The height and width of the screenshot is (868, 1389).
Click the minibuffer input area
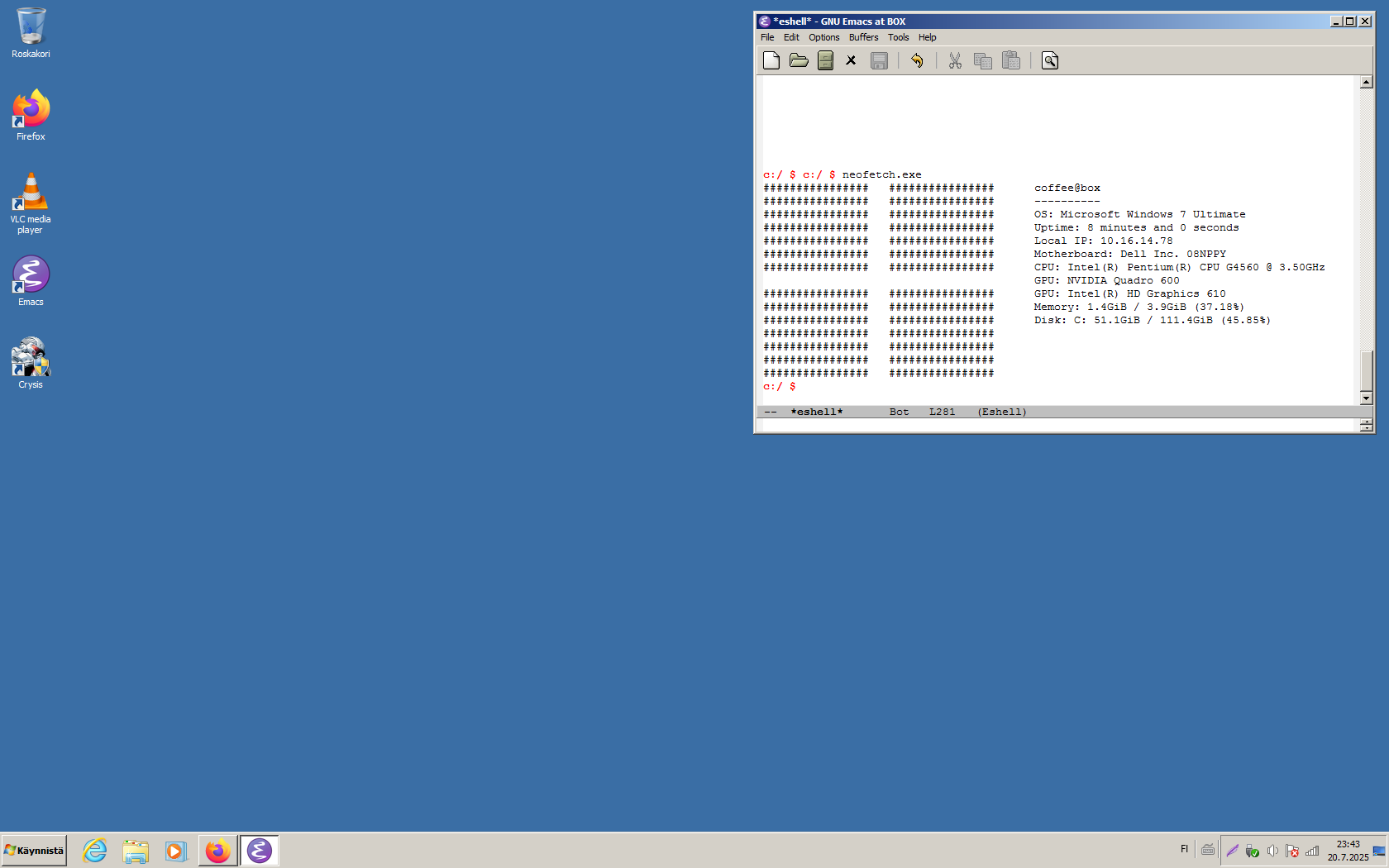1057,425
